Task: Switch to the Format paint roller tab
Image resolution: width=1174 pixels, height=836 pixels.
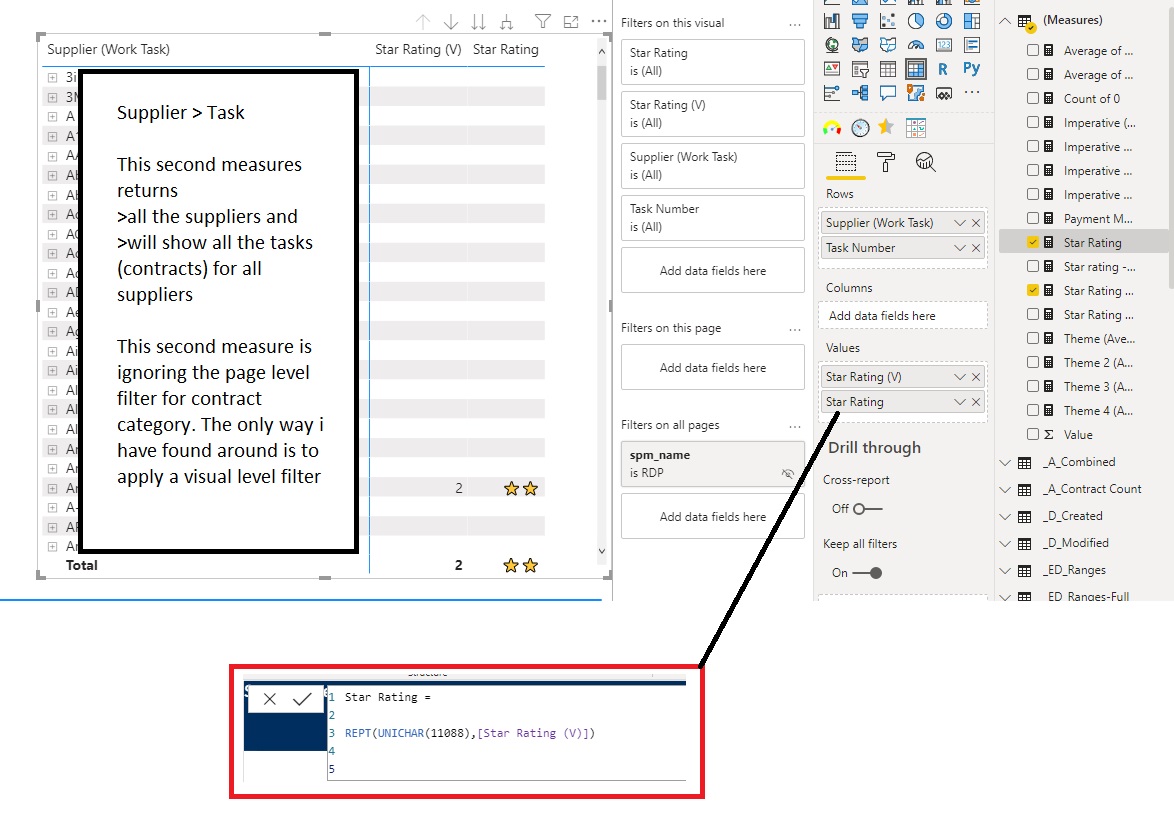Action: pos(886,162)
